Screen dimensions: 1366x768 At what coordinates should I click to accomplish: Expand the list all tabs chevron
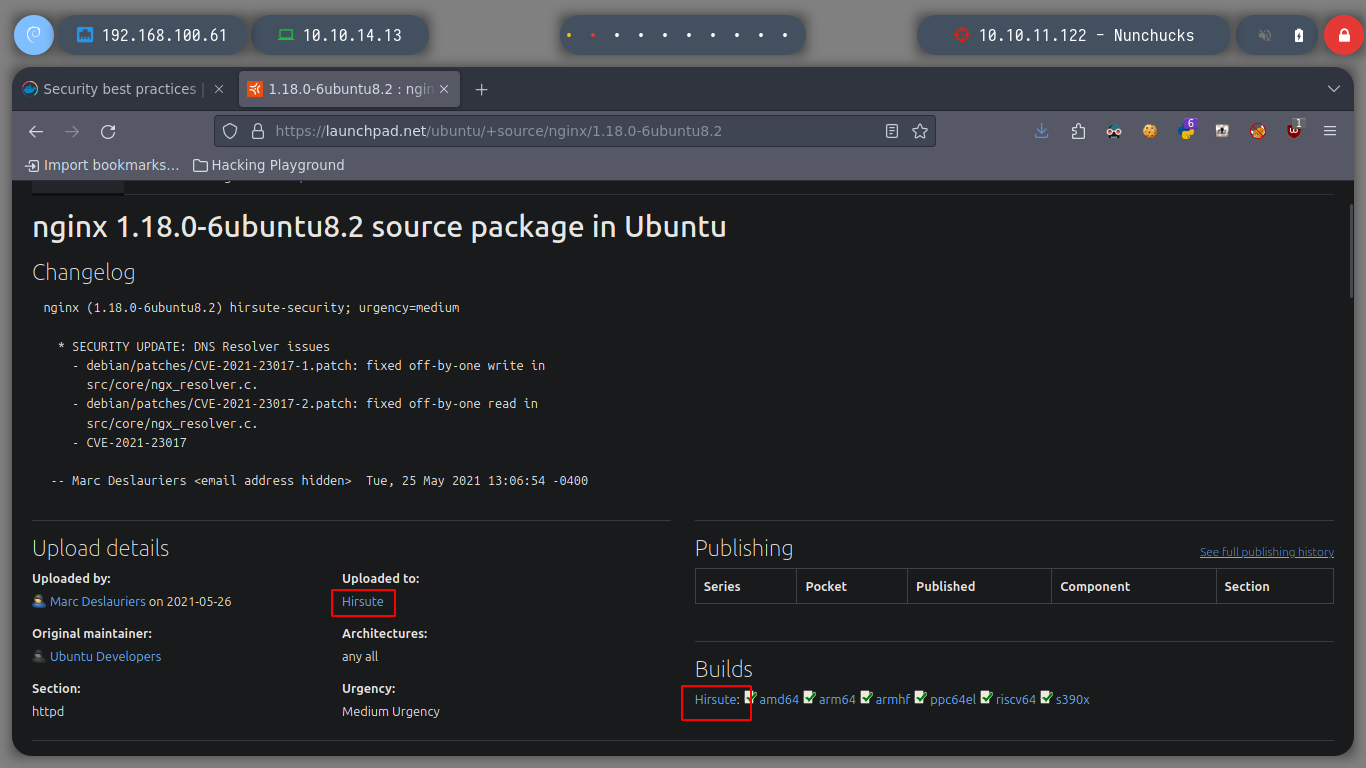click(x=1333, y=89)
